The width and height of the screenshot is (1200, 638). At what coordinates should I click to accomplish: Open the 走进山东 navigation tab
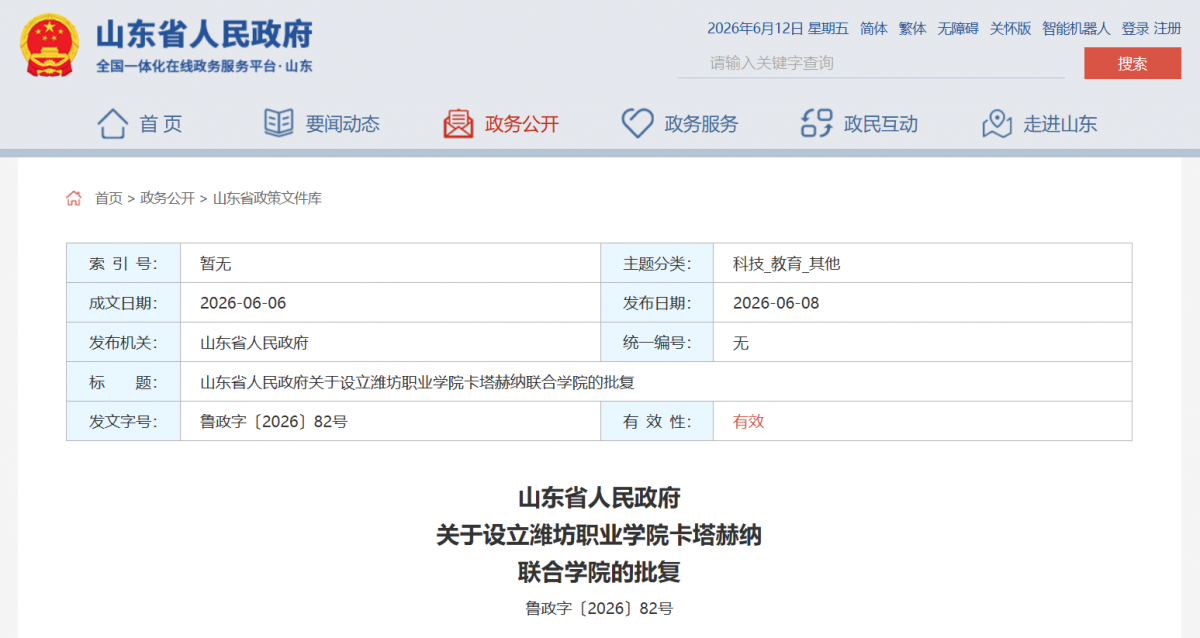pyautogui.click(x=1060, y=124)
